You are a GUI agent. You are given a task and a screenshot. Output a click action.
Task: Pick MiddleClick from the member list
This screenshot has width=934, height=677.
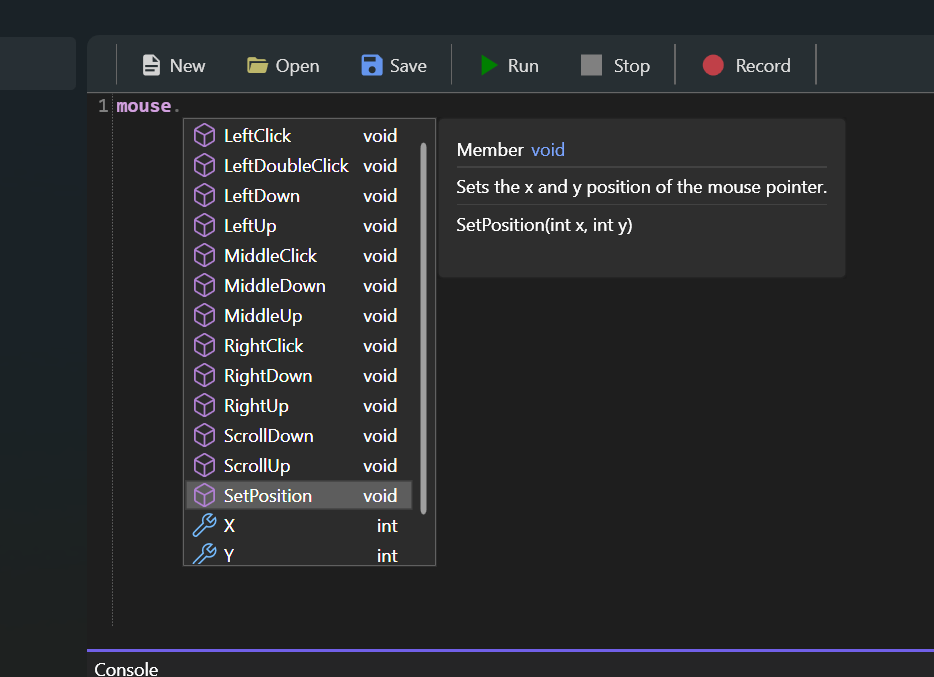(299, 256)
